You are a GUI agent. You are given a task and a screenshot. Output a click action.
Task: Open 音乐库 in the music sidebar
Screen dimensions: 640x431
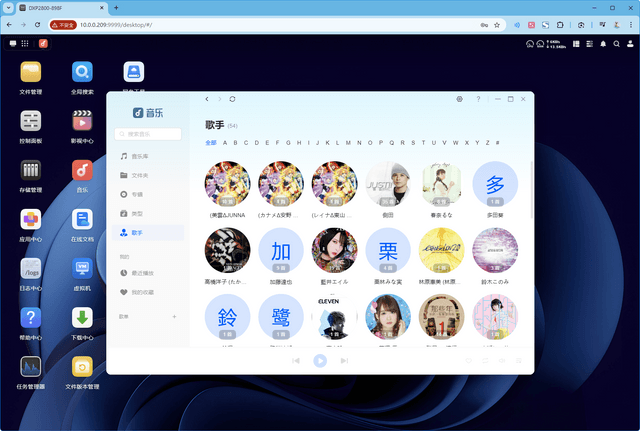pyautogui.click(x=148, y=156)
